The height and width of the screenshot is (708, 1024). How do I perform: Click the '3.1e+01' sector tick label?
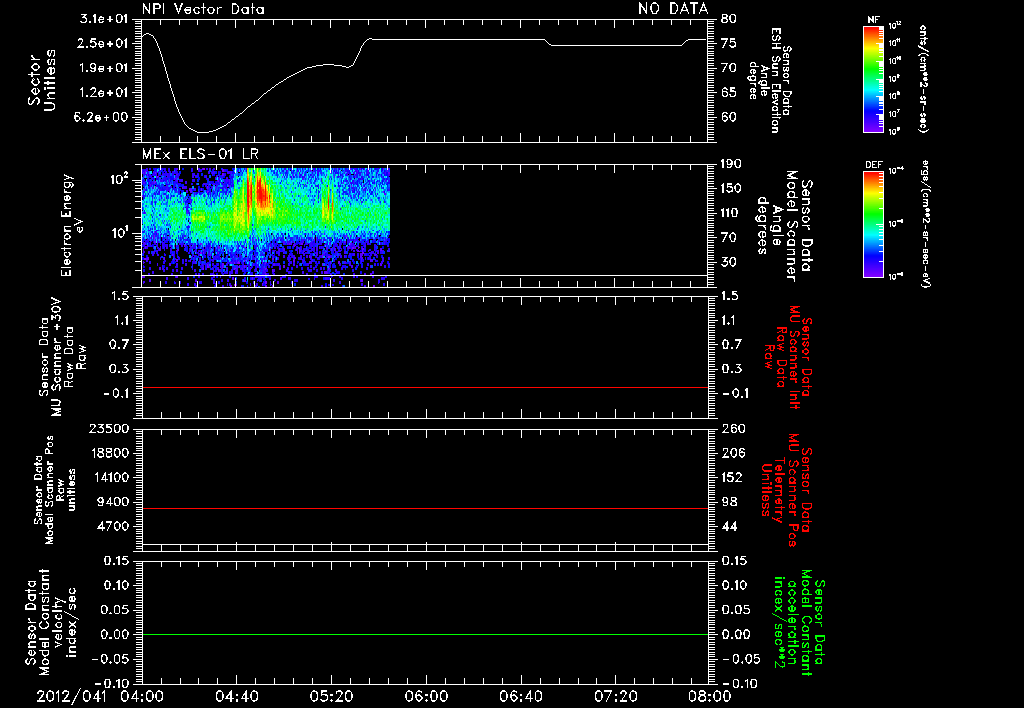click(103, 19)
